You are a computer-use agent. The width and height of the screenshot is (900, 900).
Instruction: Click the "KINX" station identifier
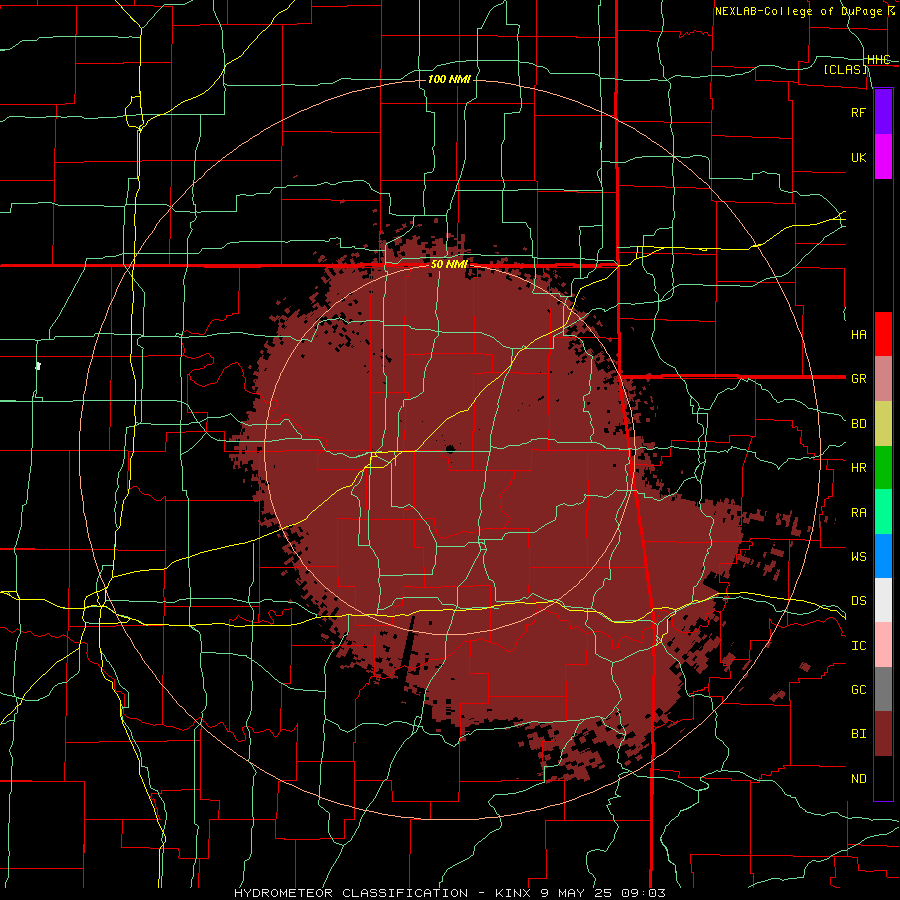[514, 893]
